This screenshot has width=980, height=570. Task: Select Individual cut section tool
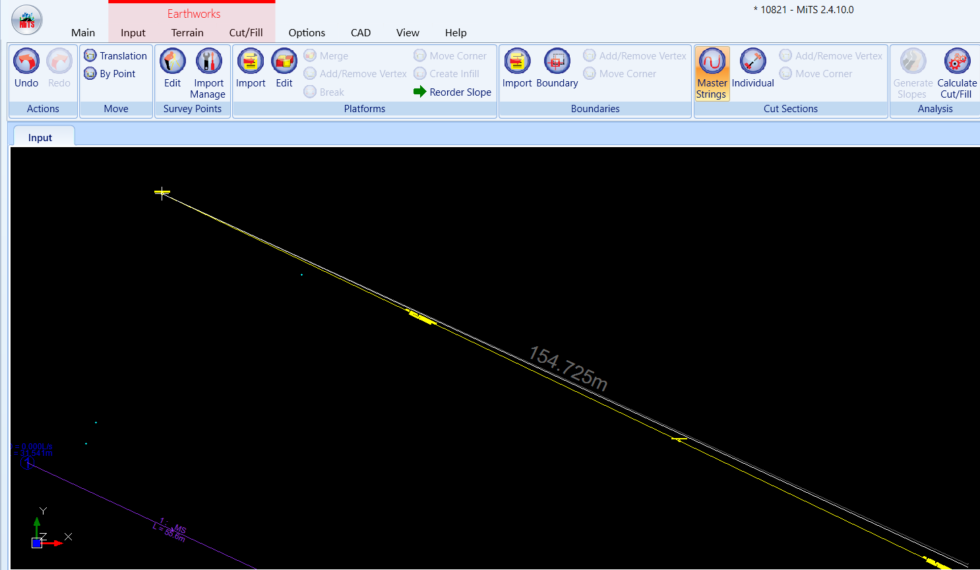click(752, 62)
